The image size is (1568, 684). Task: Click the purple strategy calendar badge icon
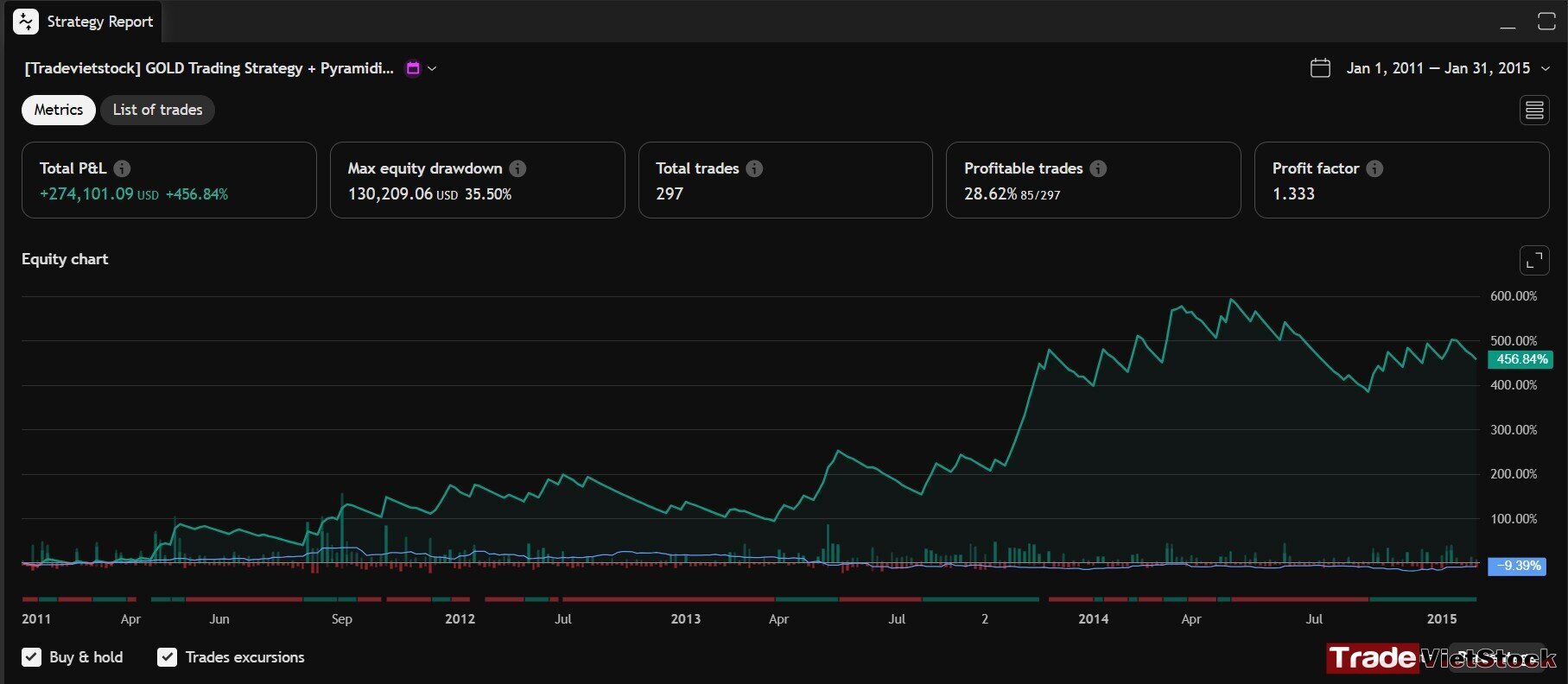pyautogui.click(x=413, y=68)
